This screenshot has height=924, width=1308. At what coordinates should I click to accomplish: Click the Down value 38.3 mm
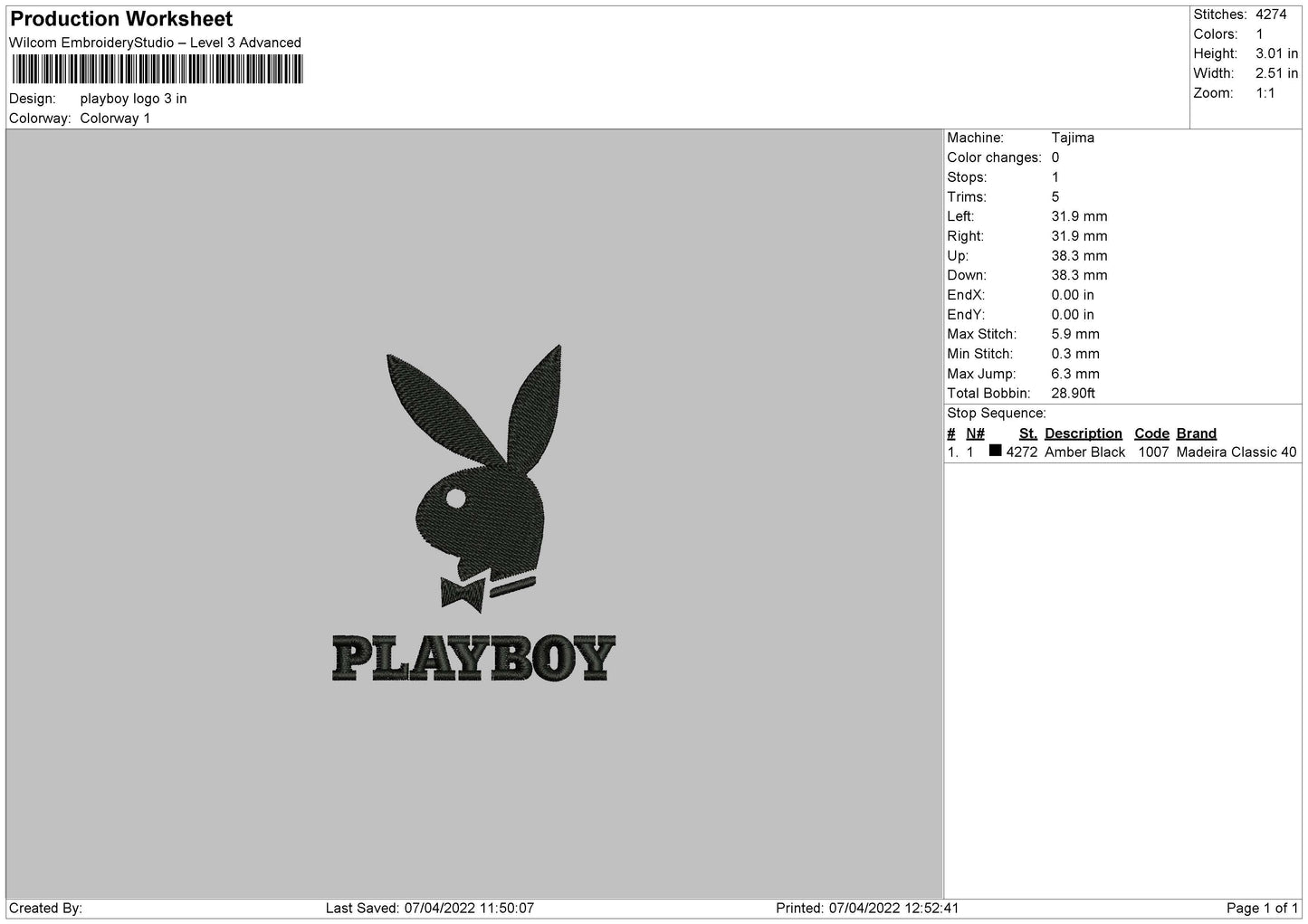[1080, 275]
